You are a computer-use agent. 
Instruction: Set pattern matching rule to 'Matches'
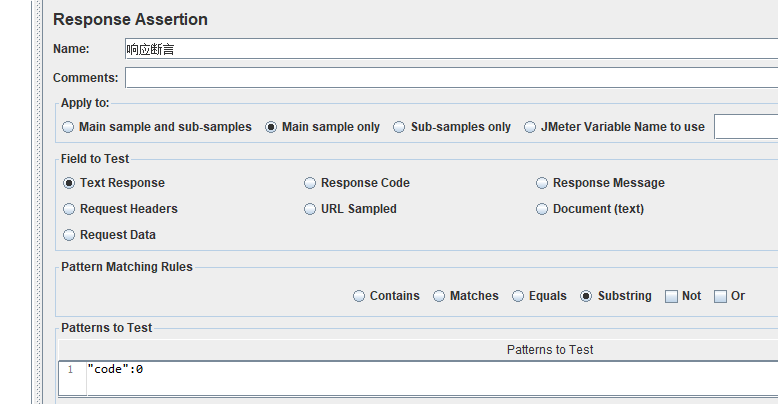(439, 296)
